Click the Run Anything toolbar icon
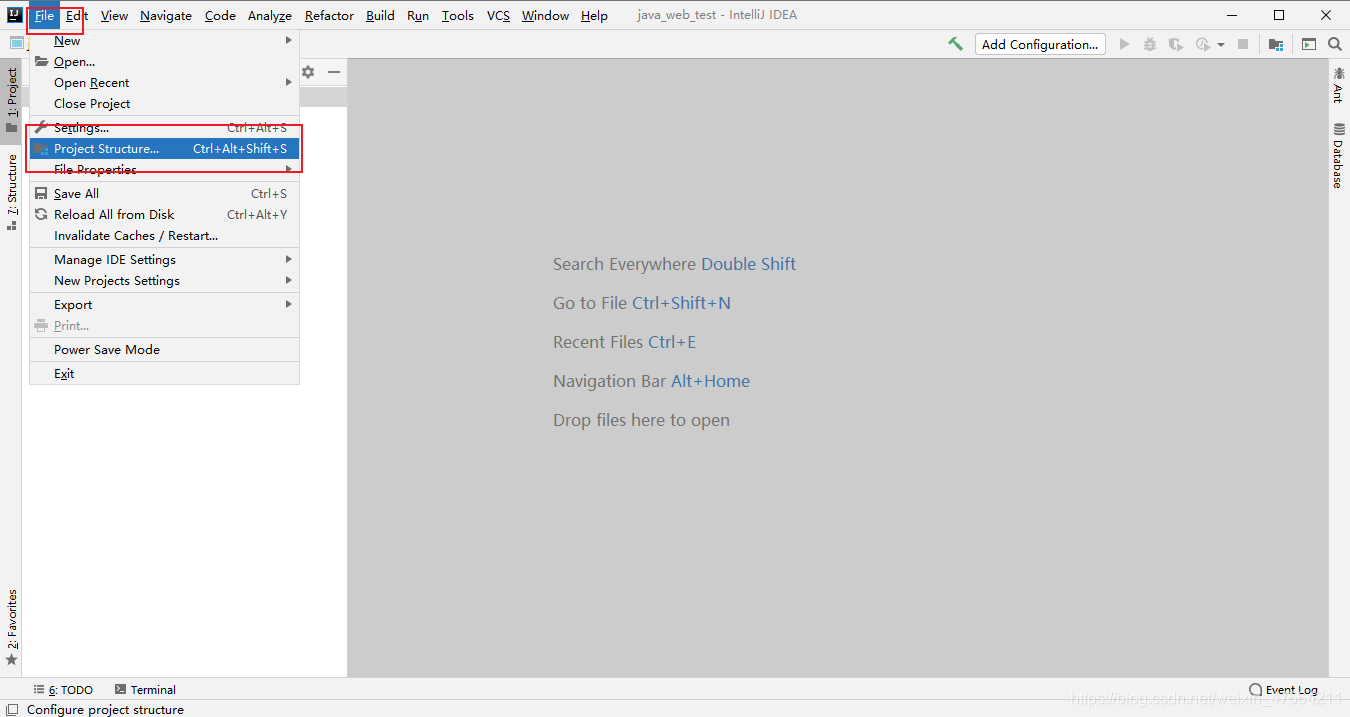 (1309, 44)
